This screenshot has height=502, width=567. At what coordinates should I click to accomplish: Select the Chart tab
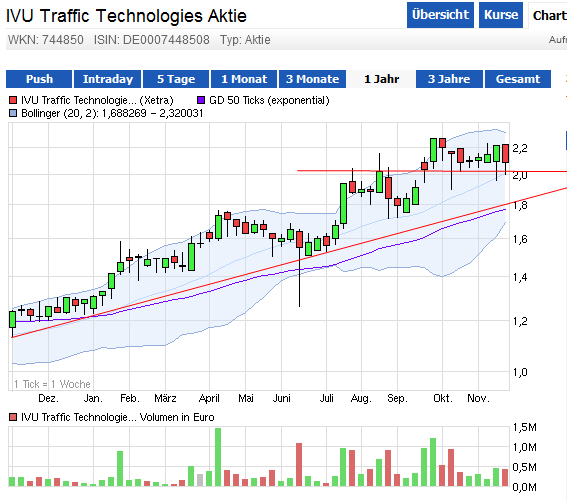(x=548, y=15)
